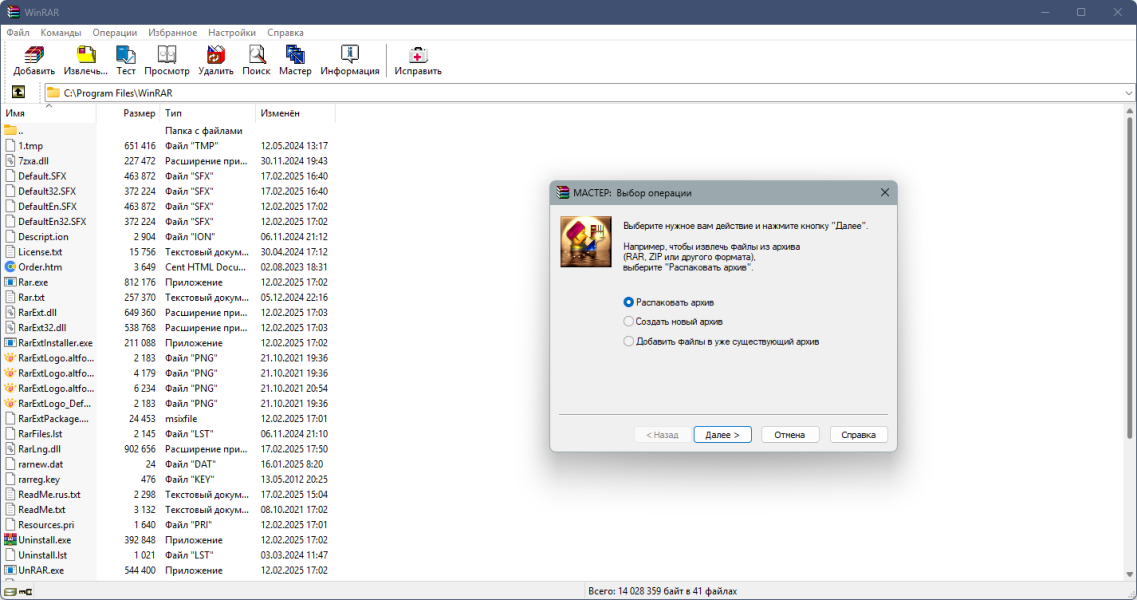Select the file DefaultEn32.SFX
Viewport: 1137px width, 600px height.
(x=52, y=221)
